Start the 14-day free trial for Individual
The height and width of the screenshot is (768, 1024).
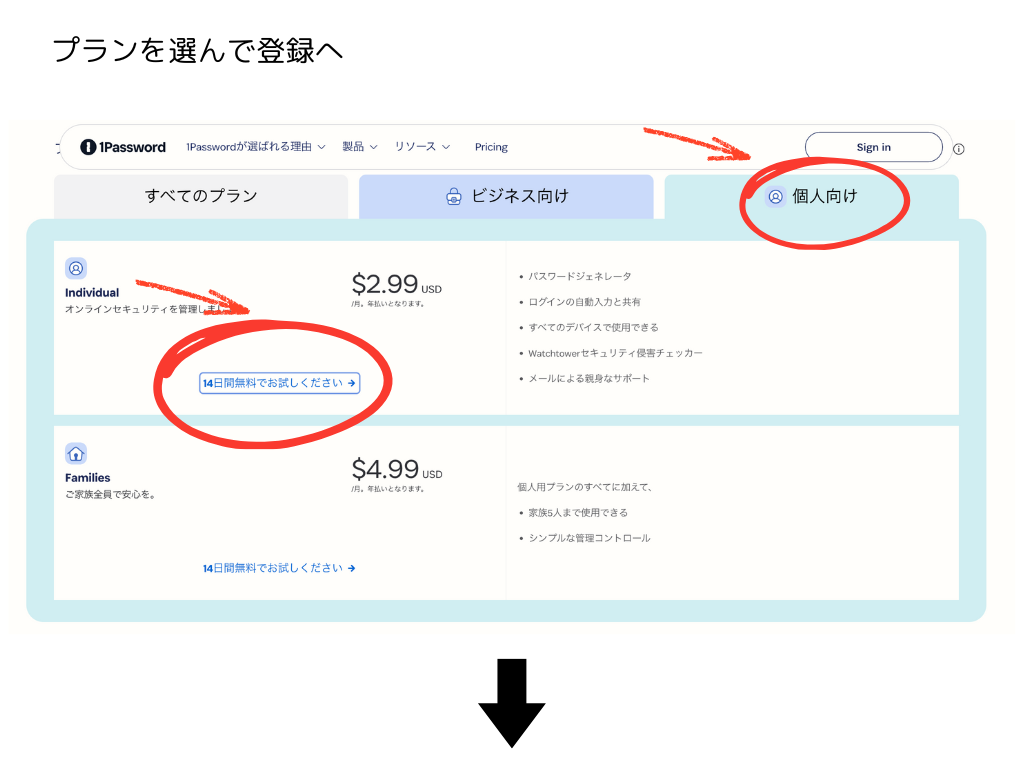(280, 383)
